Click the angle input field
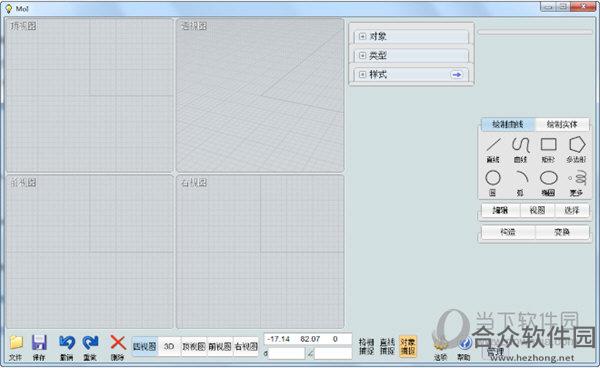This screenshot has height=368, width=600. click(333, 353)
